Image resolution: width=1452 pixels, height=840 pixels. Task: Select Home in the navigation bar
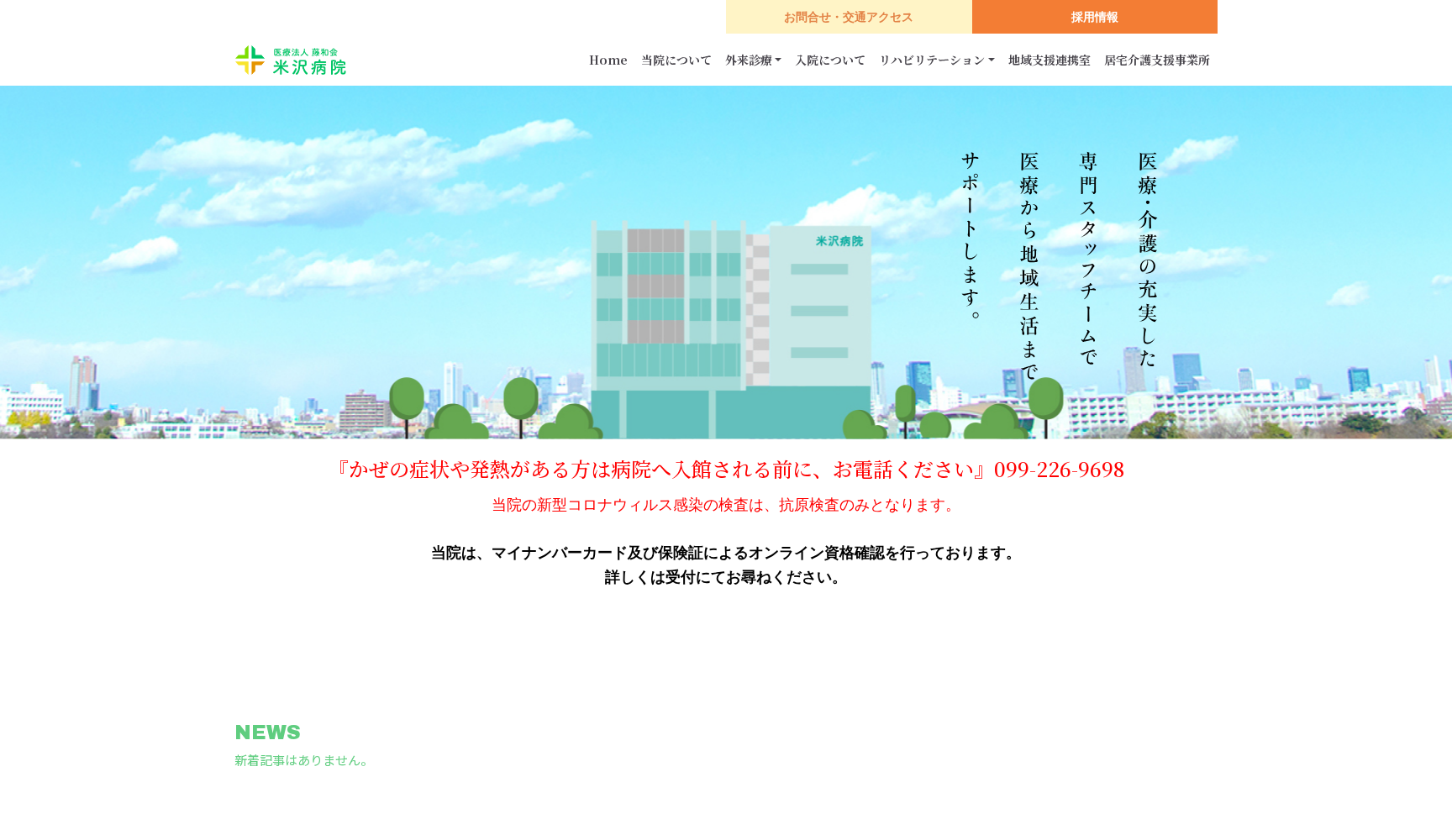tap(608, 60)
